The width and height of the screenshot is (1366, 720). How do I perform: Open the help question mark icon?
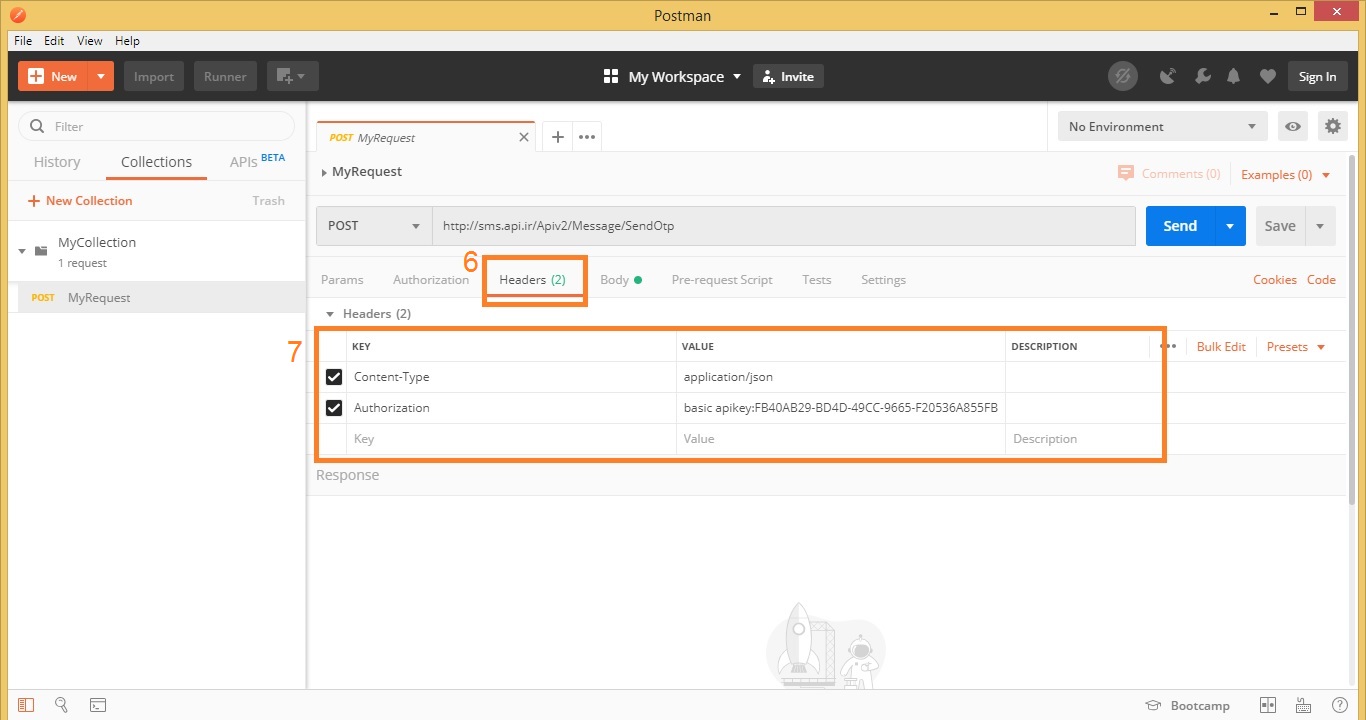pyautogui.click(x=1340, y=705)
